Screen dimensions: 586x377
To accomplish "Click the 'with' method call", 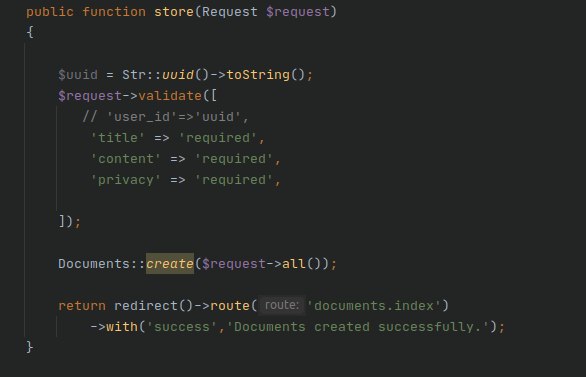I will pyautogui.click(x=122, y=327).
